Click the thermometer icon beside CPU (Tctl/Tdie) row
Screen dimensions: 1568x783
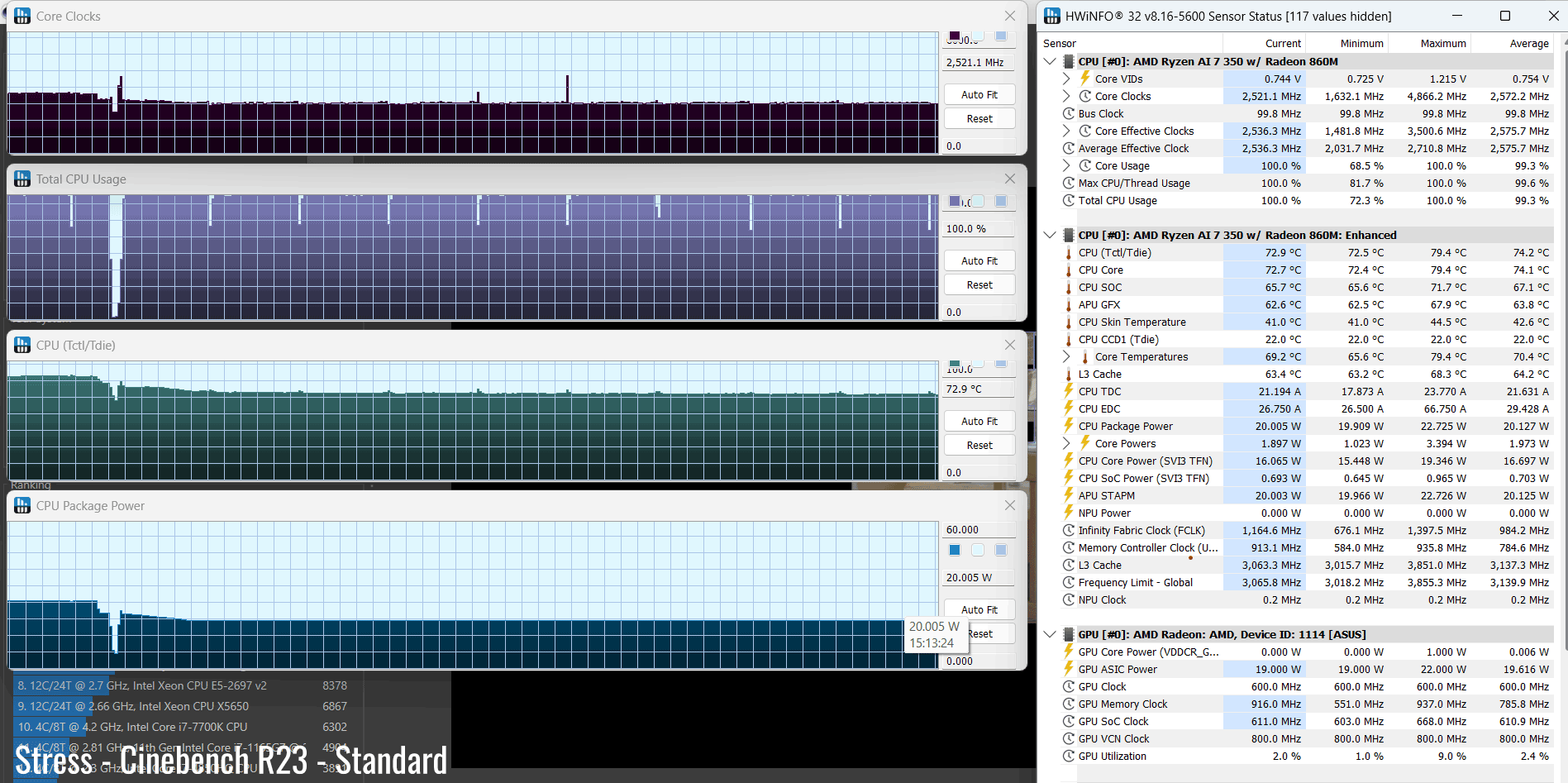(1069, 252)
